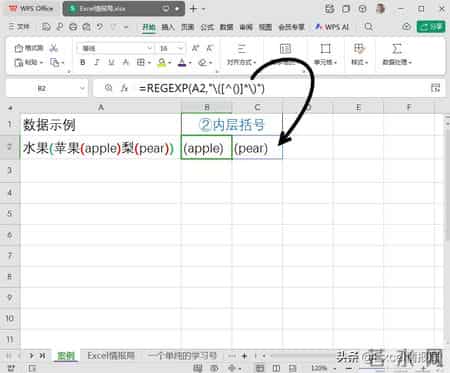
Task: Select cell C2 containing (pear)
Action: [x=257, y=148]
